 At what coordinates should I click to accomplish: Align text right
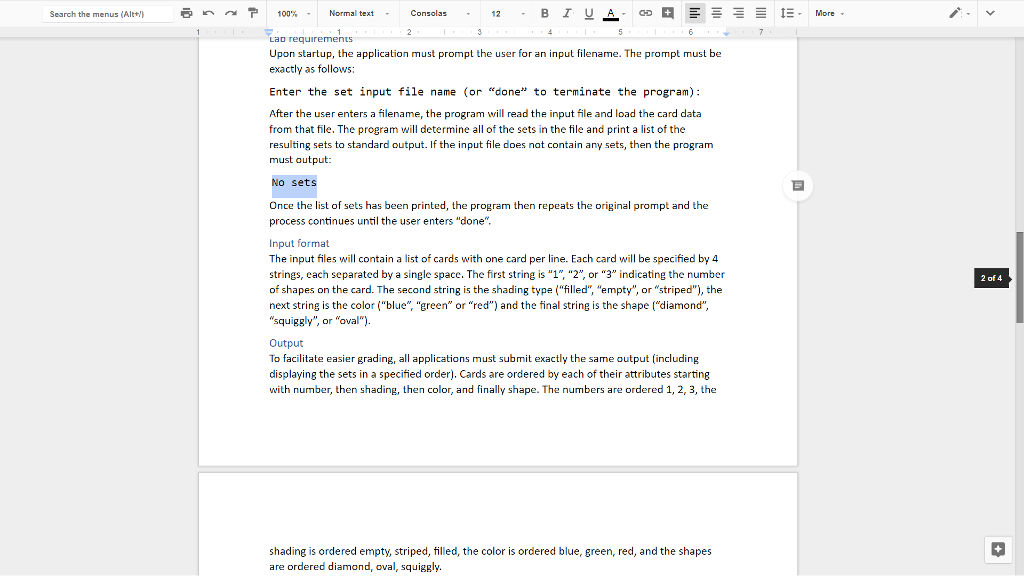tap(739, 13)
